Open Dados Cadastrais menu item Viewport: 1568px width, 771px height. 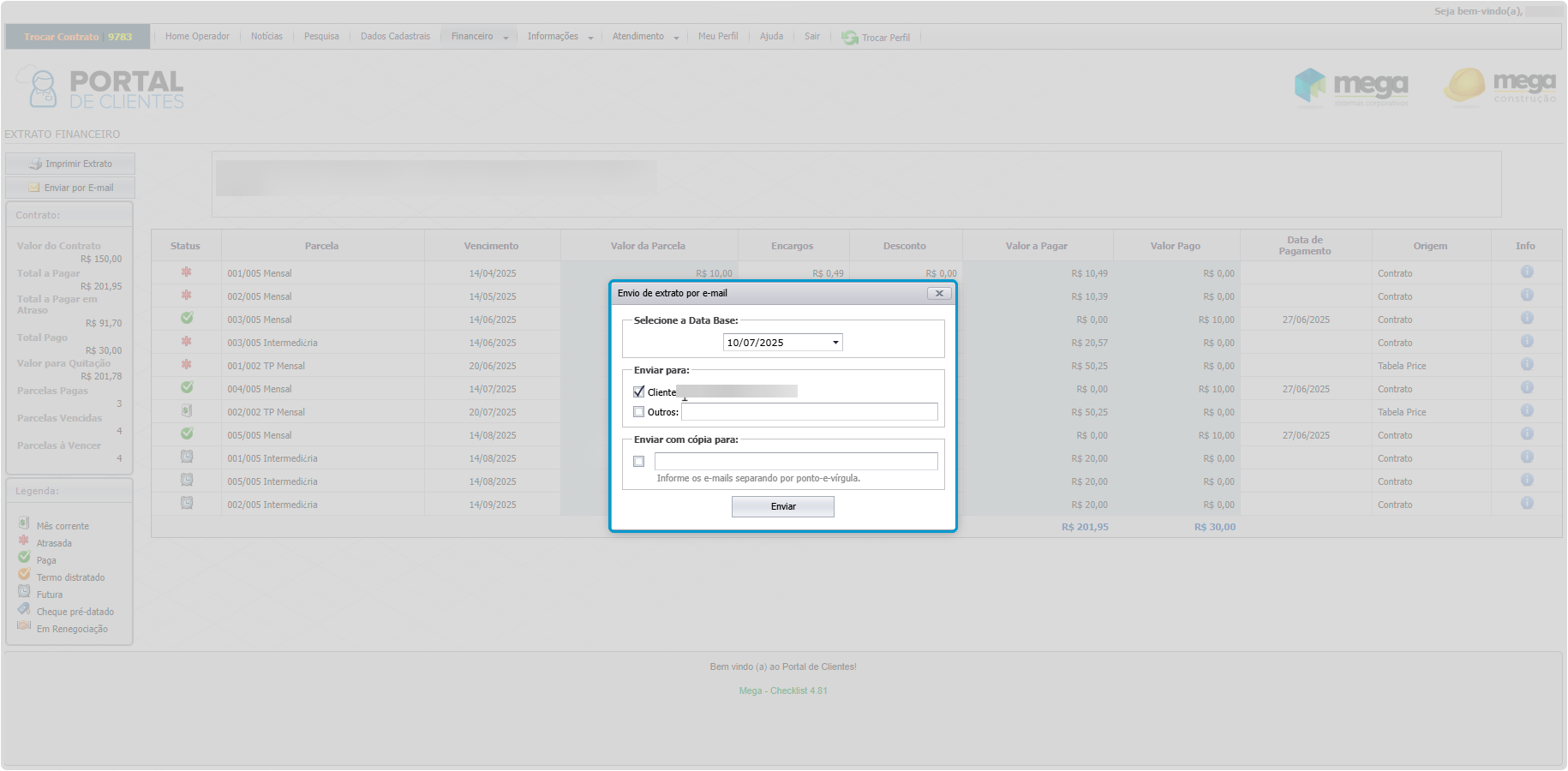click(395, 36)
